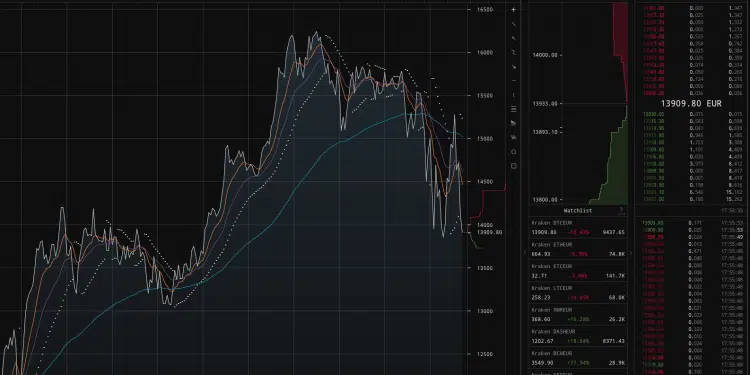Click the 13909.80 EUR mid price
750x375 pixels.
[691, 103]
